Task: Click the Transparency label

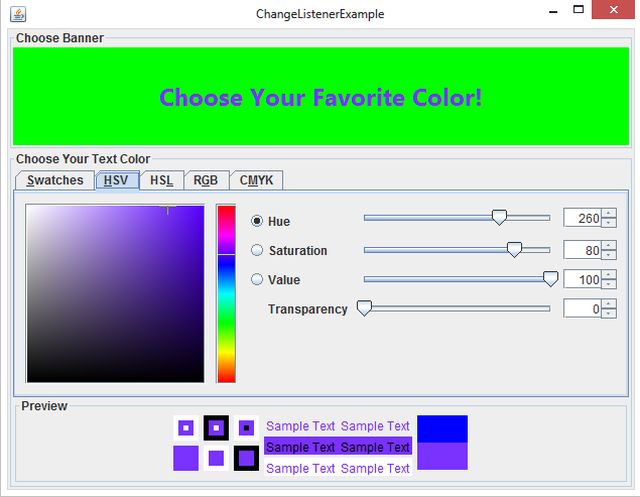Action: 308,309
